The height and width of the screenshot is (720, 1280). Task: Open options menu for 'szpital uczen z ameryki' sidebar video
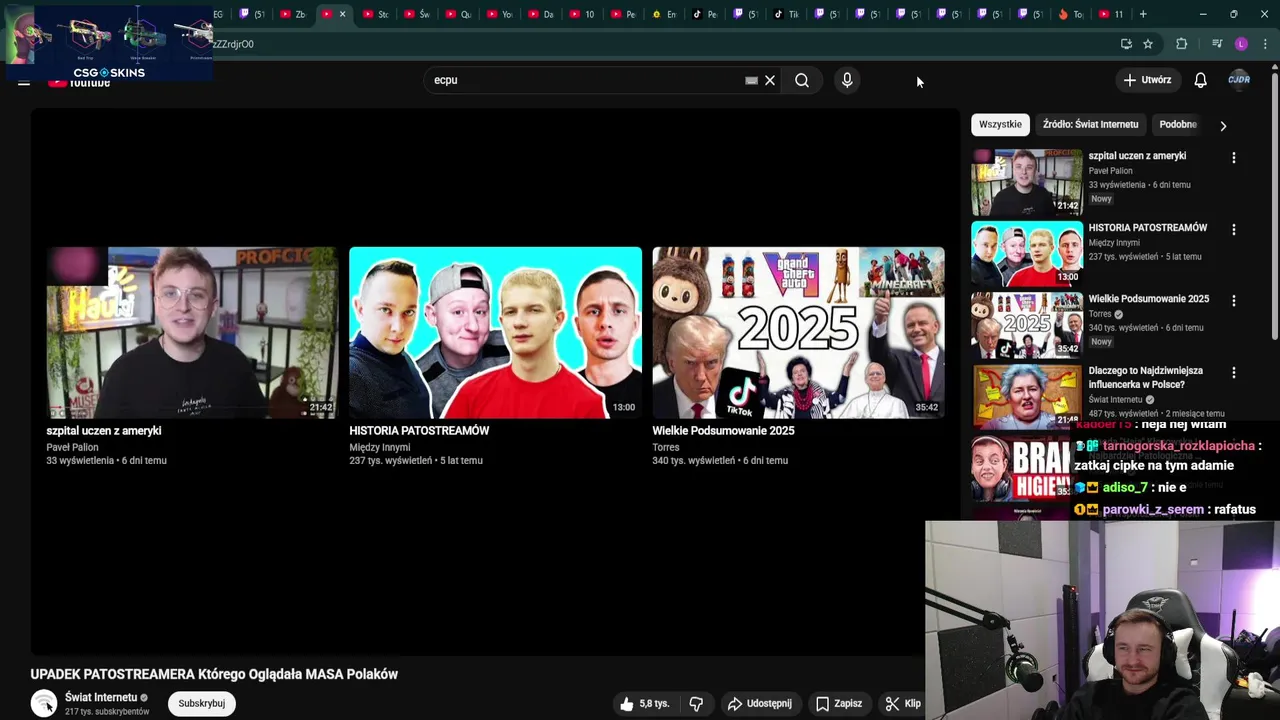tap(1233, 158)
